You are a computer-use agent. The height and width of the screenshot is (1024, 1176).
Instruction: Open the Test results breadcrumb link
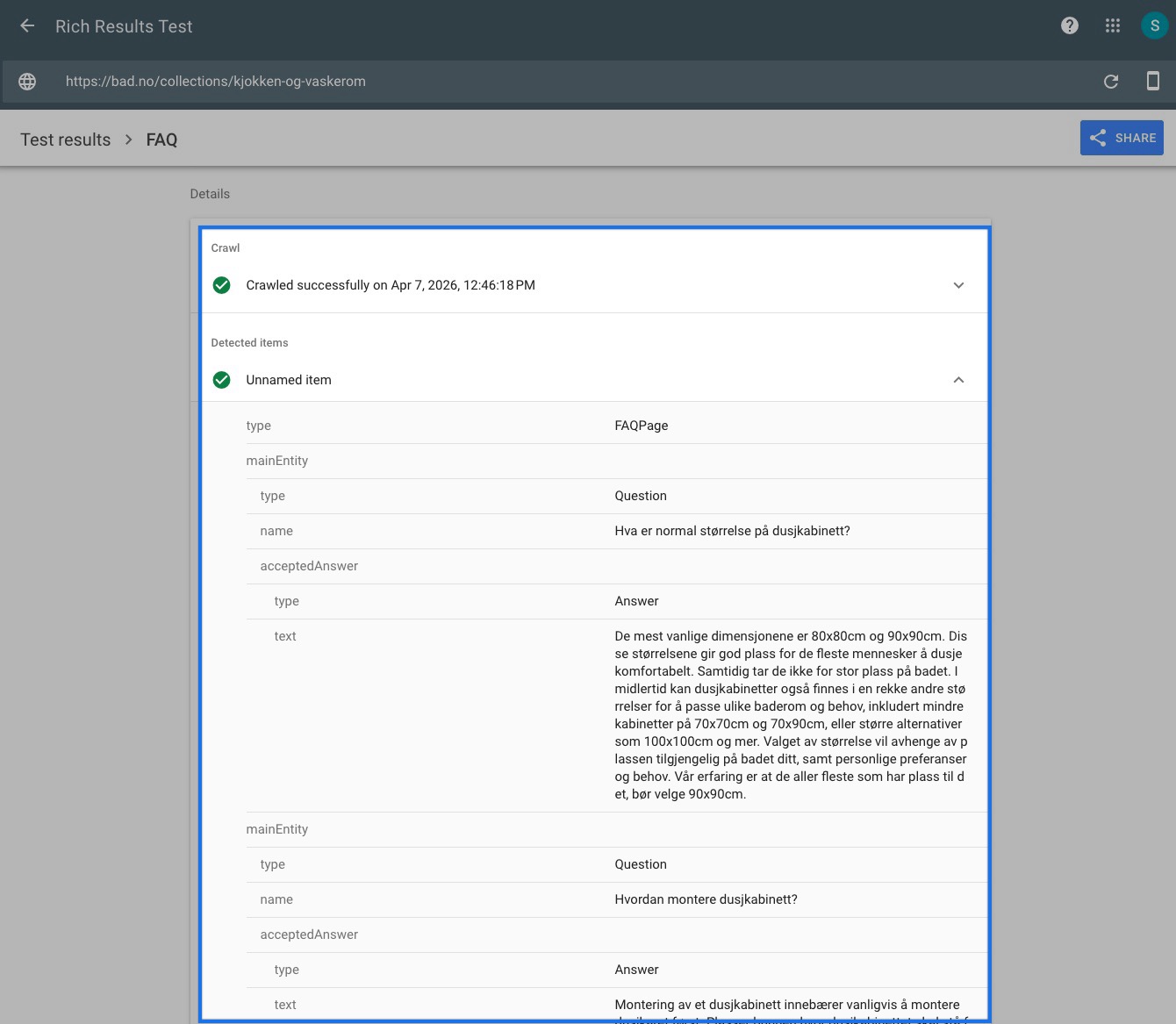(x=65, y=140)
